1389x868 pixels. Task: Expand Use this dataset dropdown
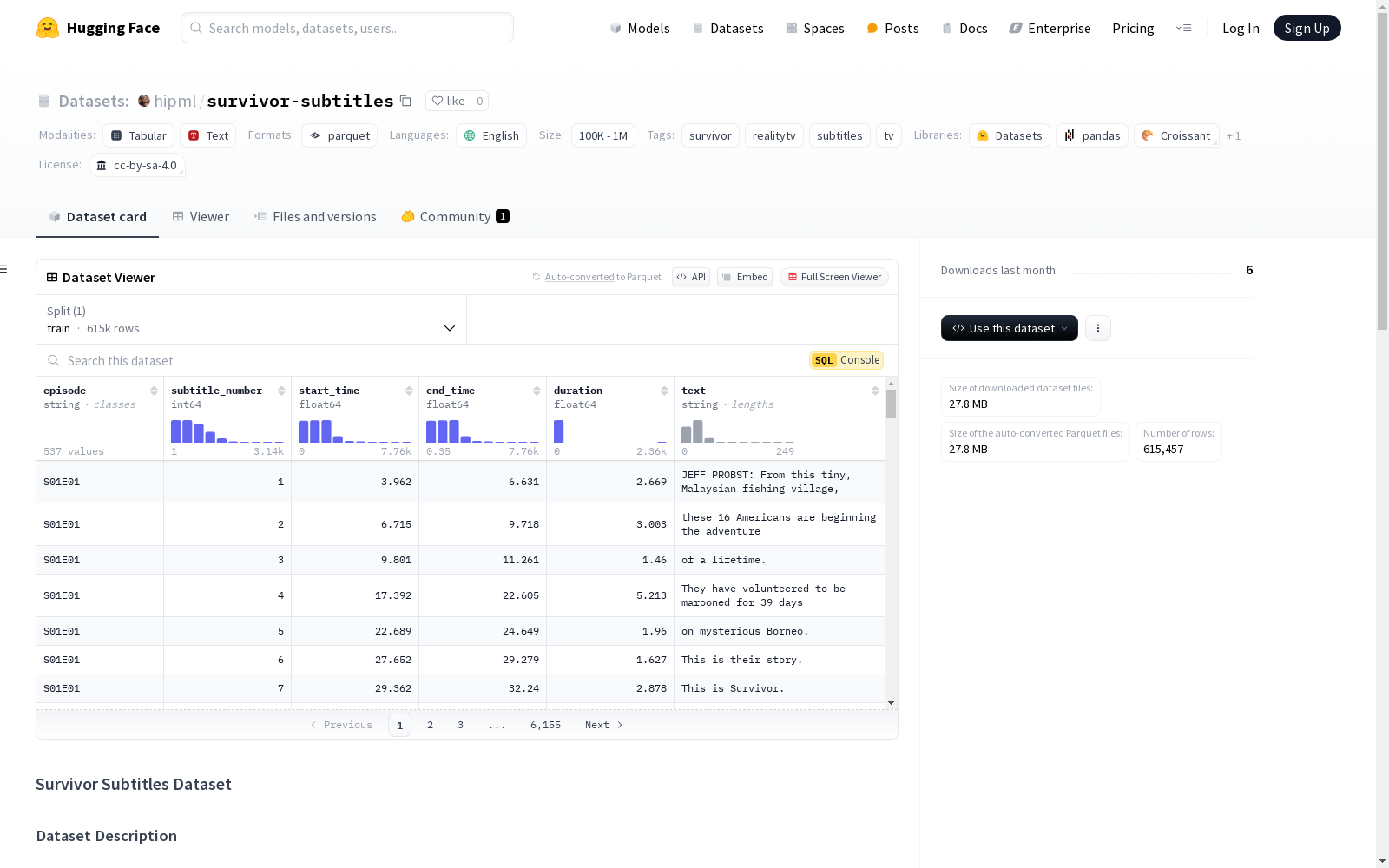(x=1010, y=328)
